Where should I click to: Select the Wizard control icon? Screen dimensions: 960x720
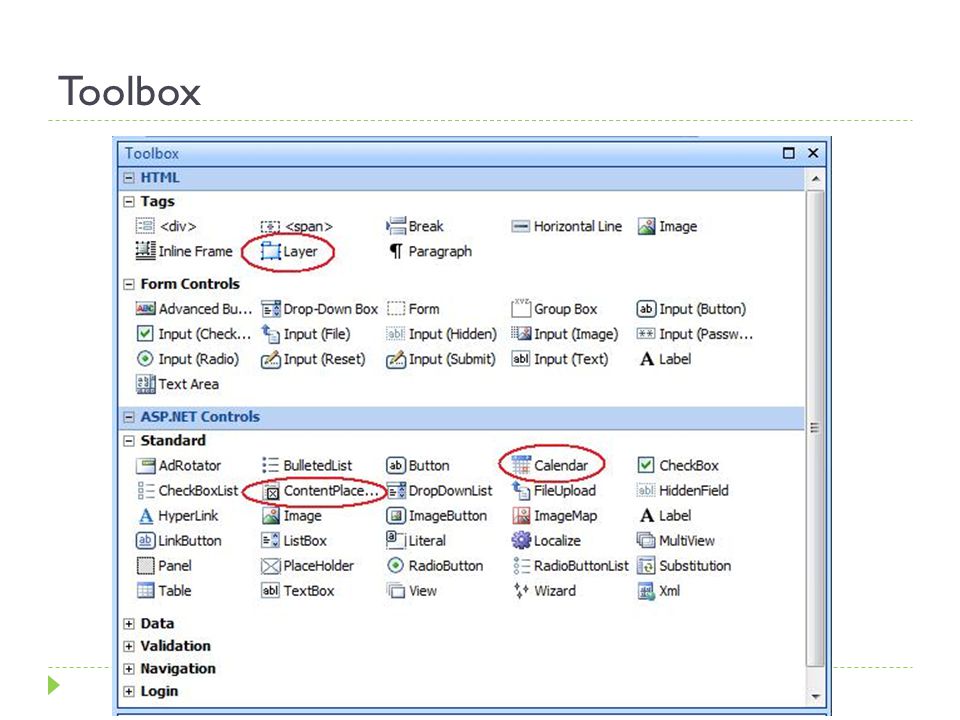tap(521, 591)
